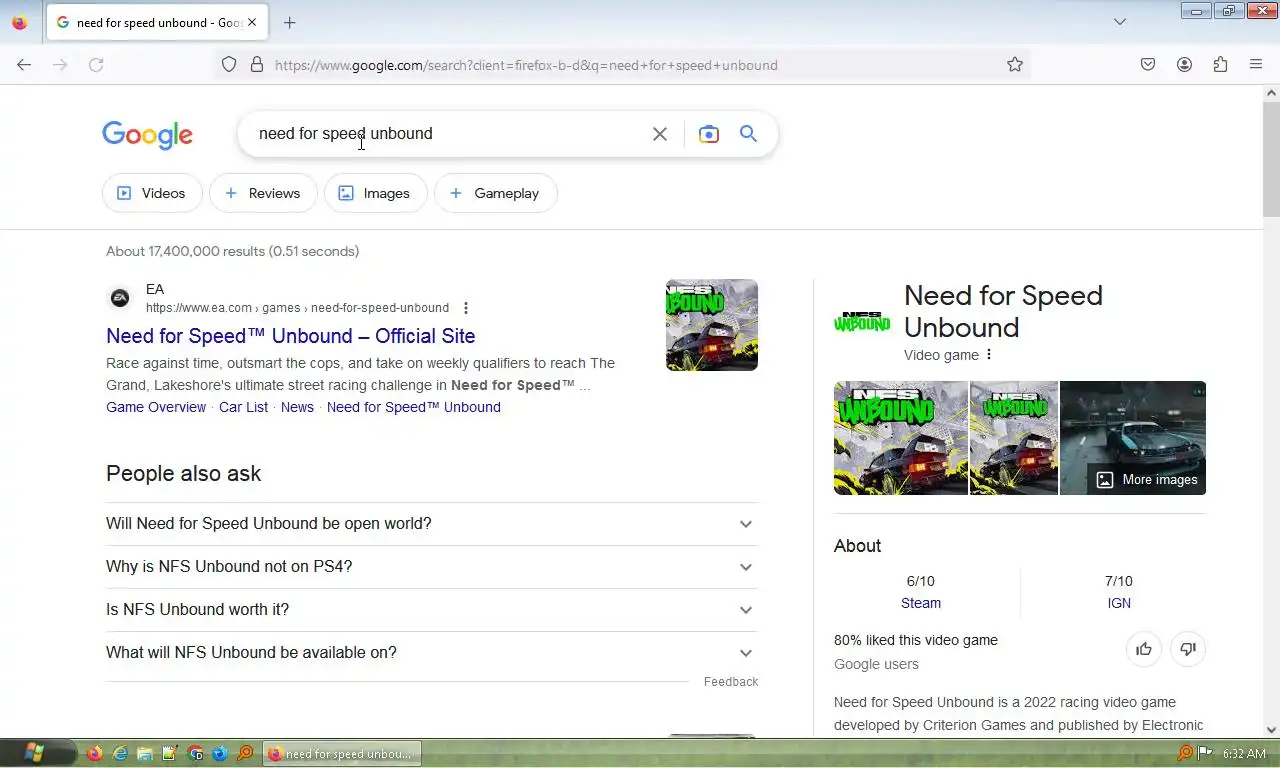The image size is (1280, 768).
Task: Open Windows Explorer folder icon in taskbar
Action: (145, 753)
